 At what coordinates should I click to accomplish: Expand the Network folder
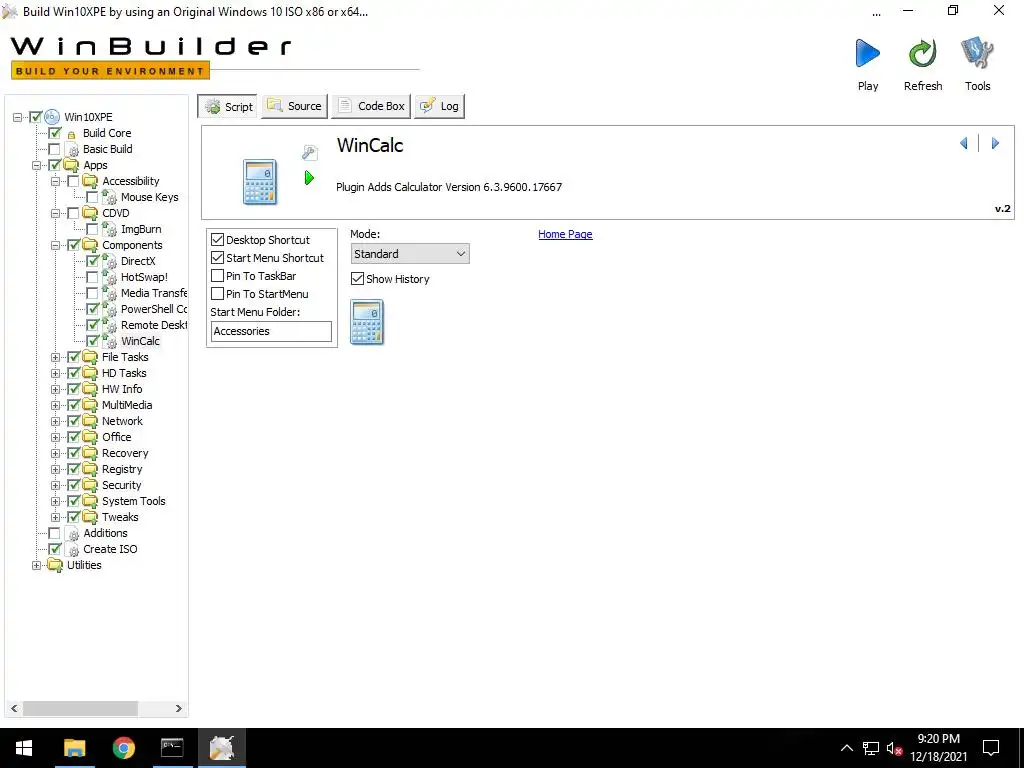tap(56, 421)
